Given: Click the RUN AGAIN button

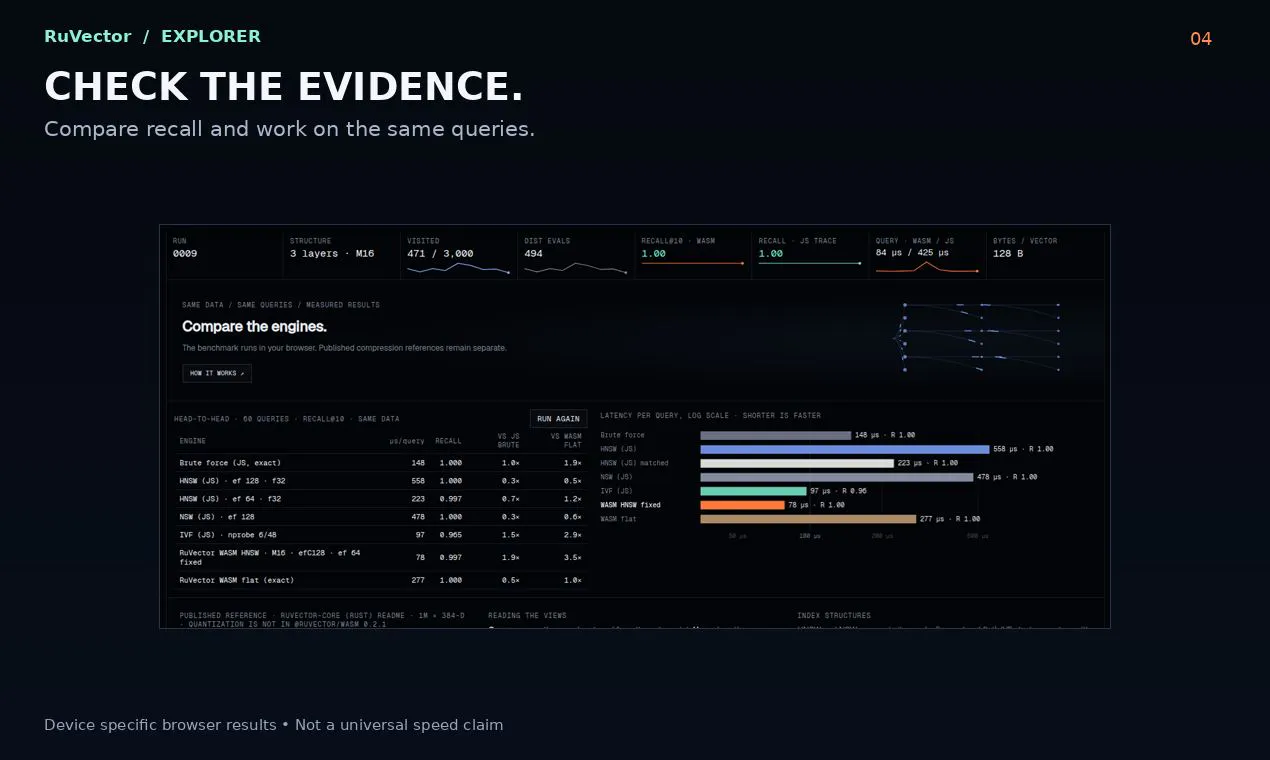Looking at the screenshot, I should click(558, 419).
